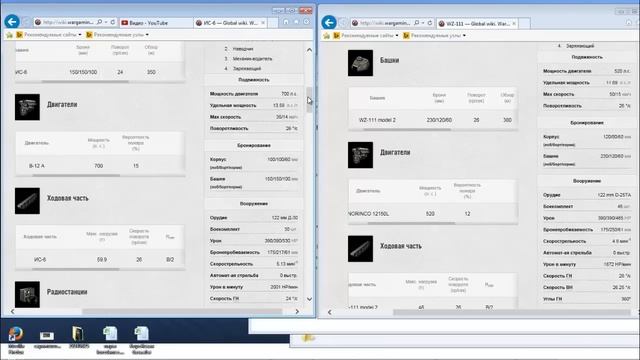Refresh the page in the right browser window
640x360 pixels.
pyautogui.click(x=430, y=23)
